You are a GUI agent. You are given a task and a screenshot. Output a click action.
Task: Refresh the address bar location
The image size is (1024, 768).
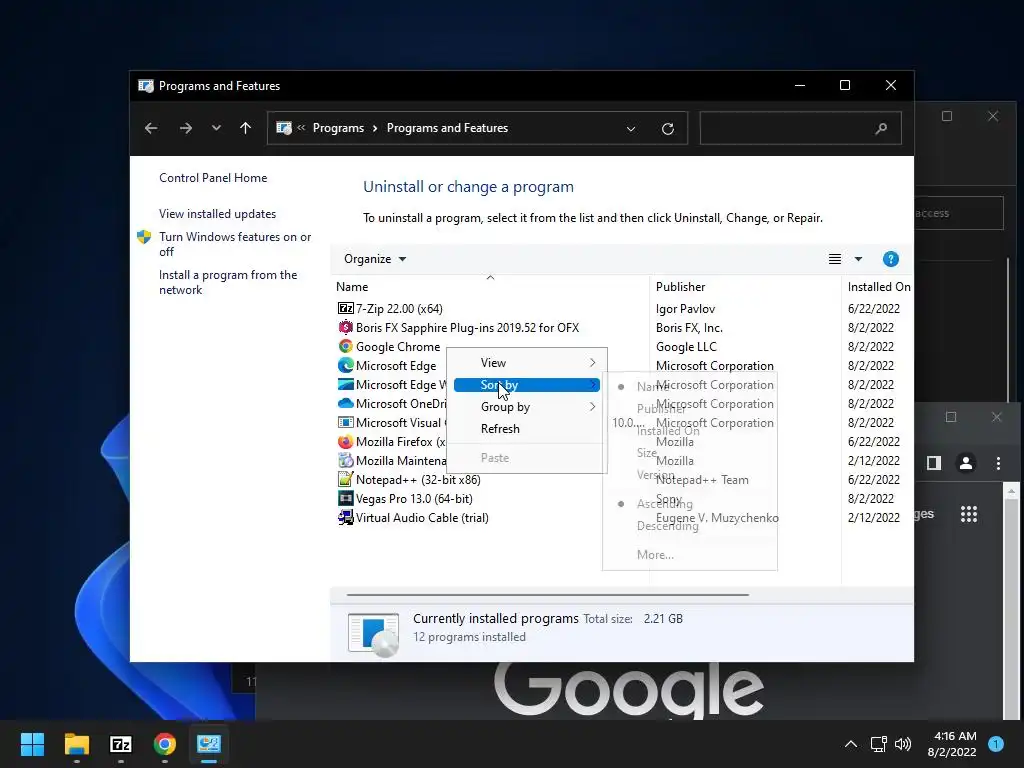pyautogui.click(x=667, y=129)
